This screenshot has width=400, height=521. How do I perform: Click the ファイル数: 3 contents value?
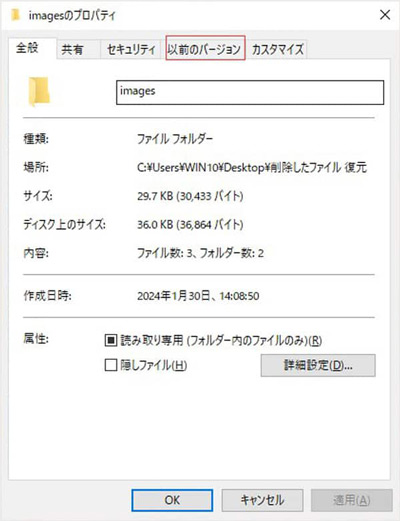pos(200,253)
